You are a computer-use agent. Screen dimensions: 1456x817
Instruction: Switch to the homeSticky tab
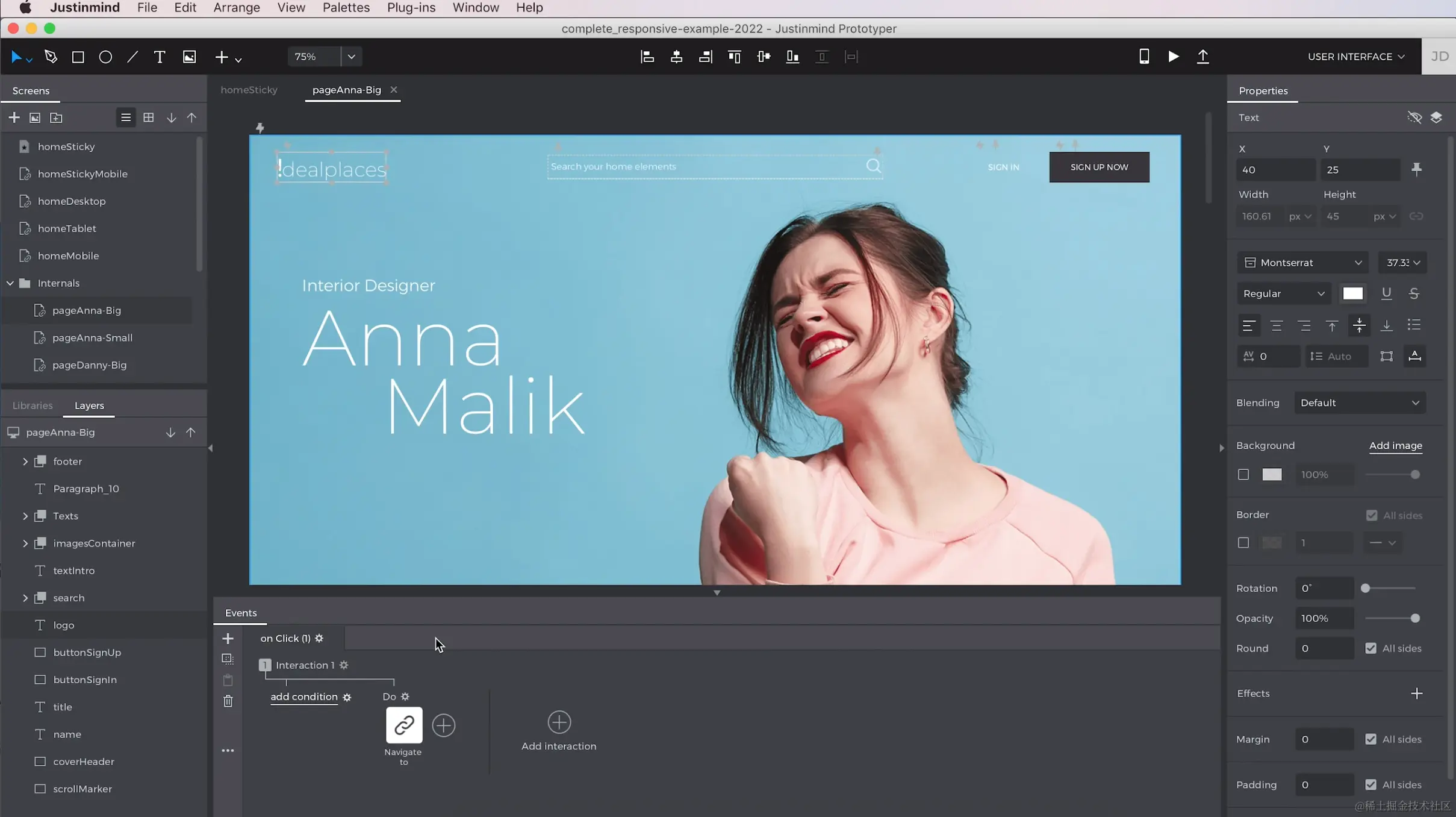249,90
